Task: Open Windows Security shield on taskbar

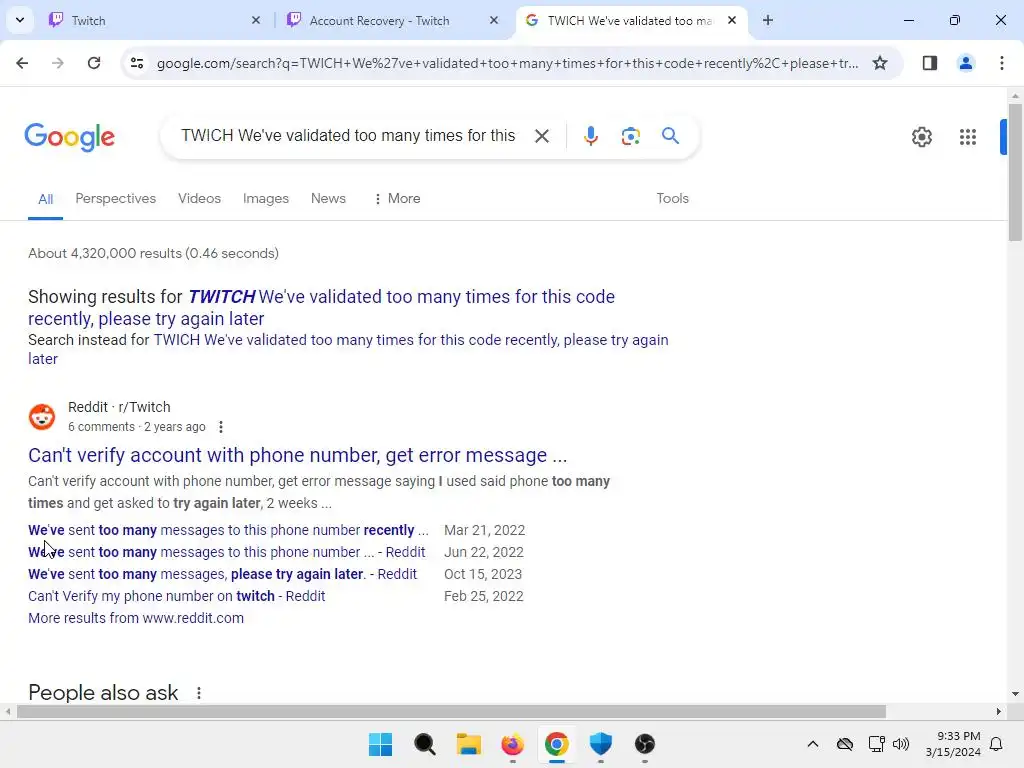Action: pos(600,744)
